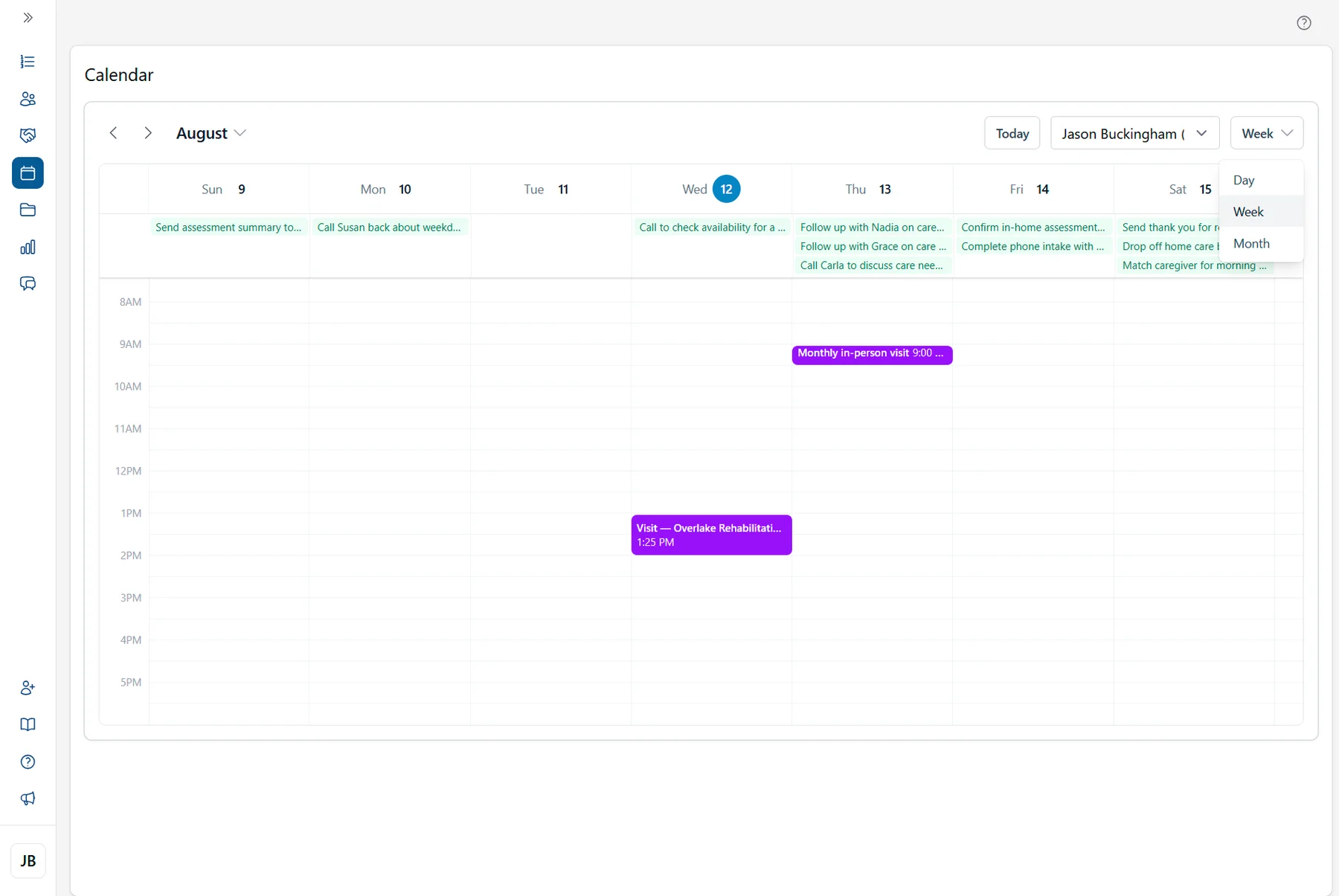
Task: Open the bar chart reports icon
Action: coord(28,247)
